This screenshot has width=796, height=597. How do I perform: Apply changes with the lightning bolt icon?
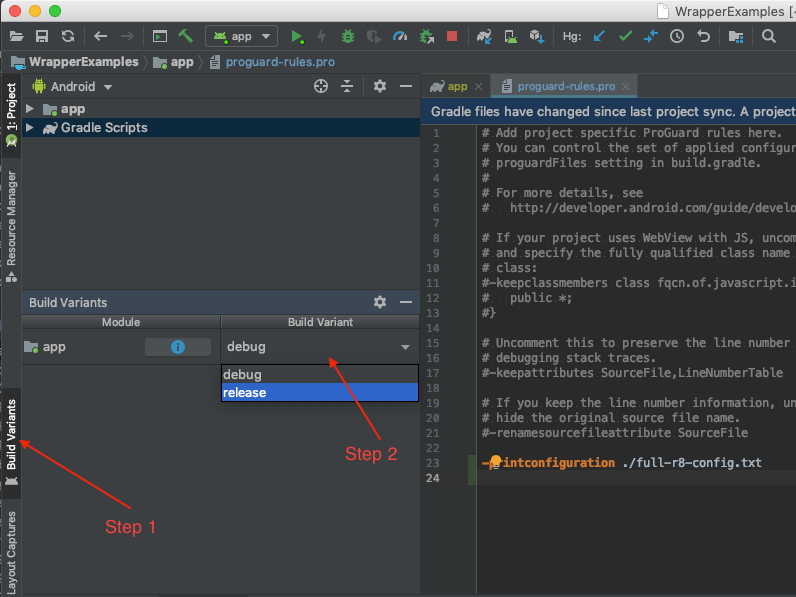[x=321, y=37]
